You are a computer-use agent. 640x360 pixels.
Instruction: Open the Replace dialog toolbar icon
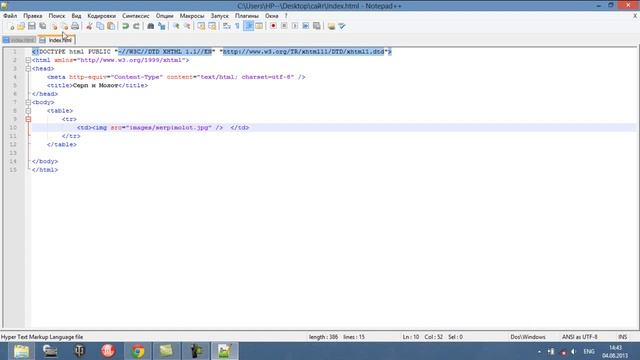pos(162,26)
